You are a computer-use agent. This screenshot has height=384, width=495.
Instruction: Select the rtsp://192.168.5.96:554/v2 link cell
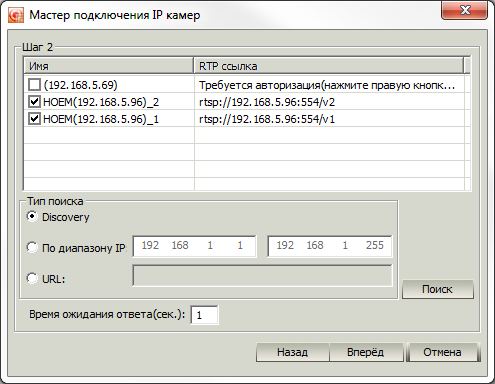267,102
